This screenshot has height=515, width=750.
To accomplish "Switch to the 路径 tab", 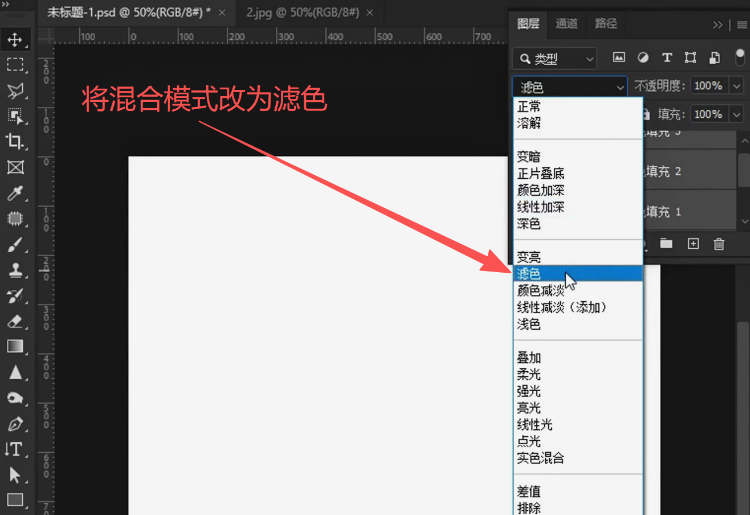I will point(606,23).
